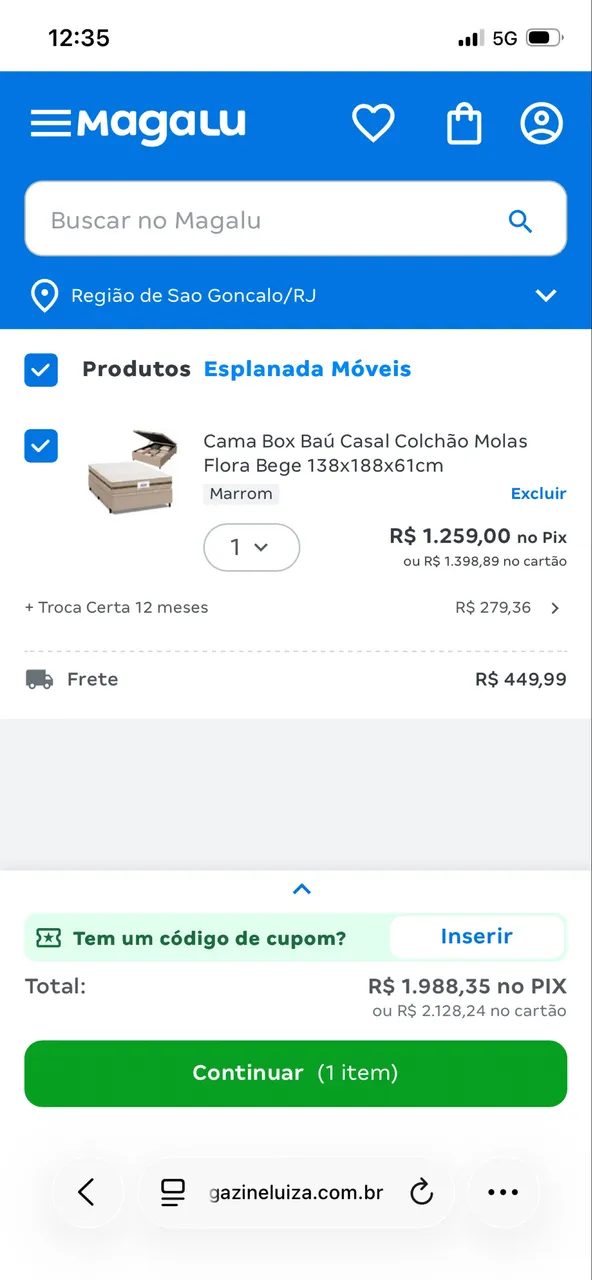Click the Excluir link
This screenshot has width=592, height=1280.
539,494
